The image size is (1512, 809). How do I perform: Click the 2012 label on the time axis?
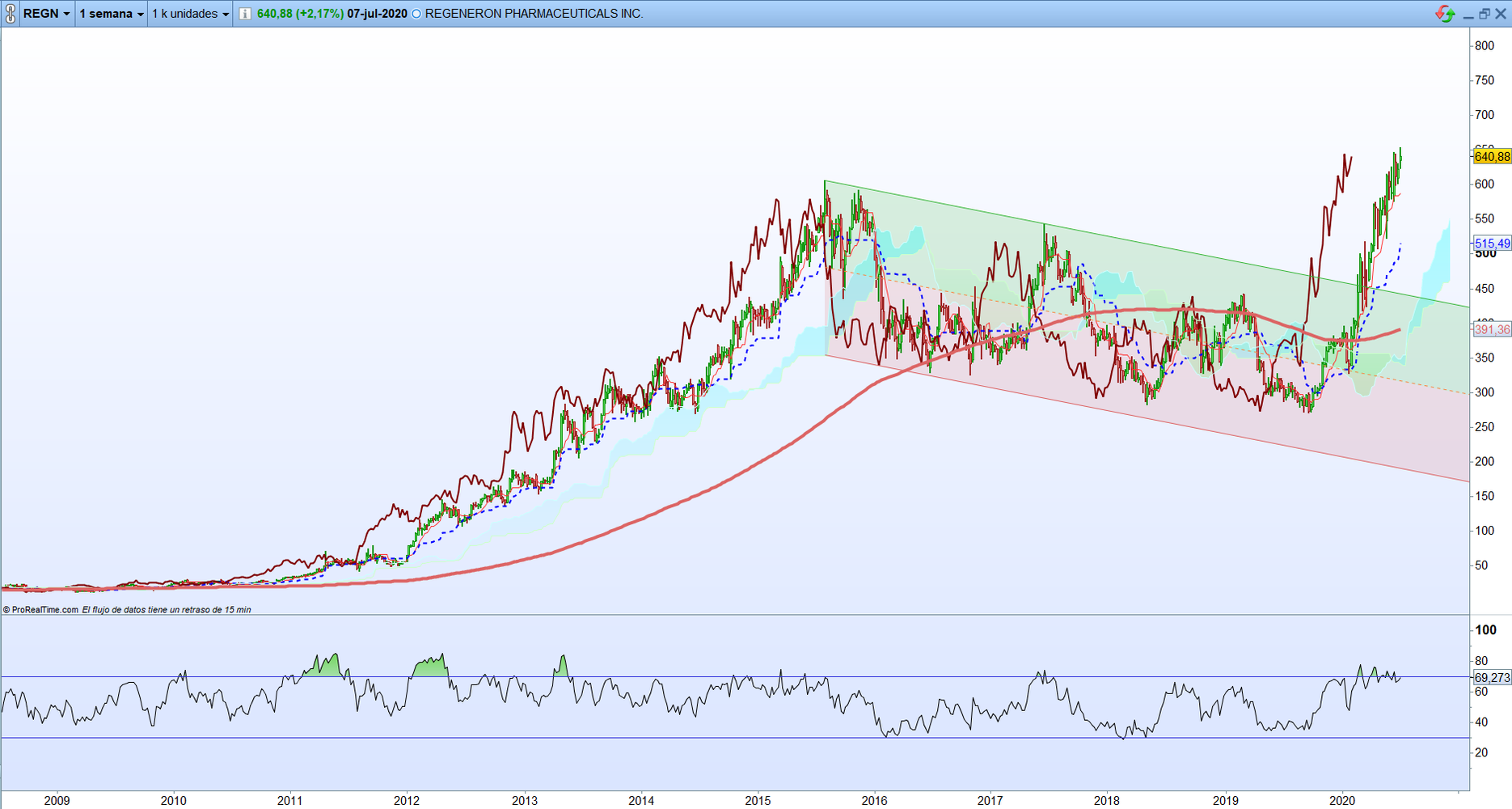407,801
